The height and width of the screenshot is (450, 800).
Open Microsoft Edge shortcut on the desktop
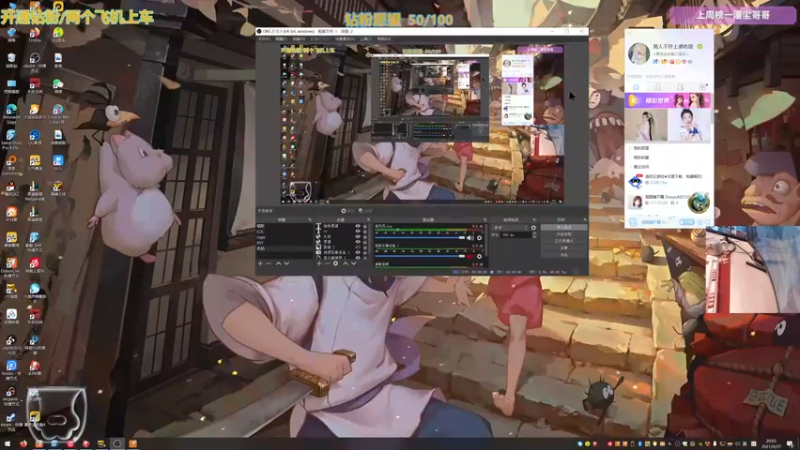coord(12,113)
